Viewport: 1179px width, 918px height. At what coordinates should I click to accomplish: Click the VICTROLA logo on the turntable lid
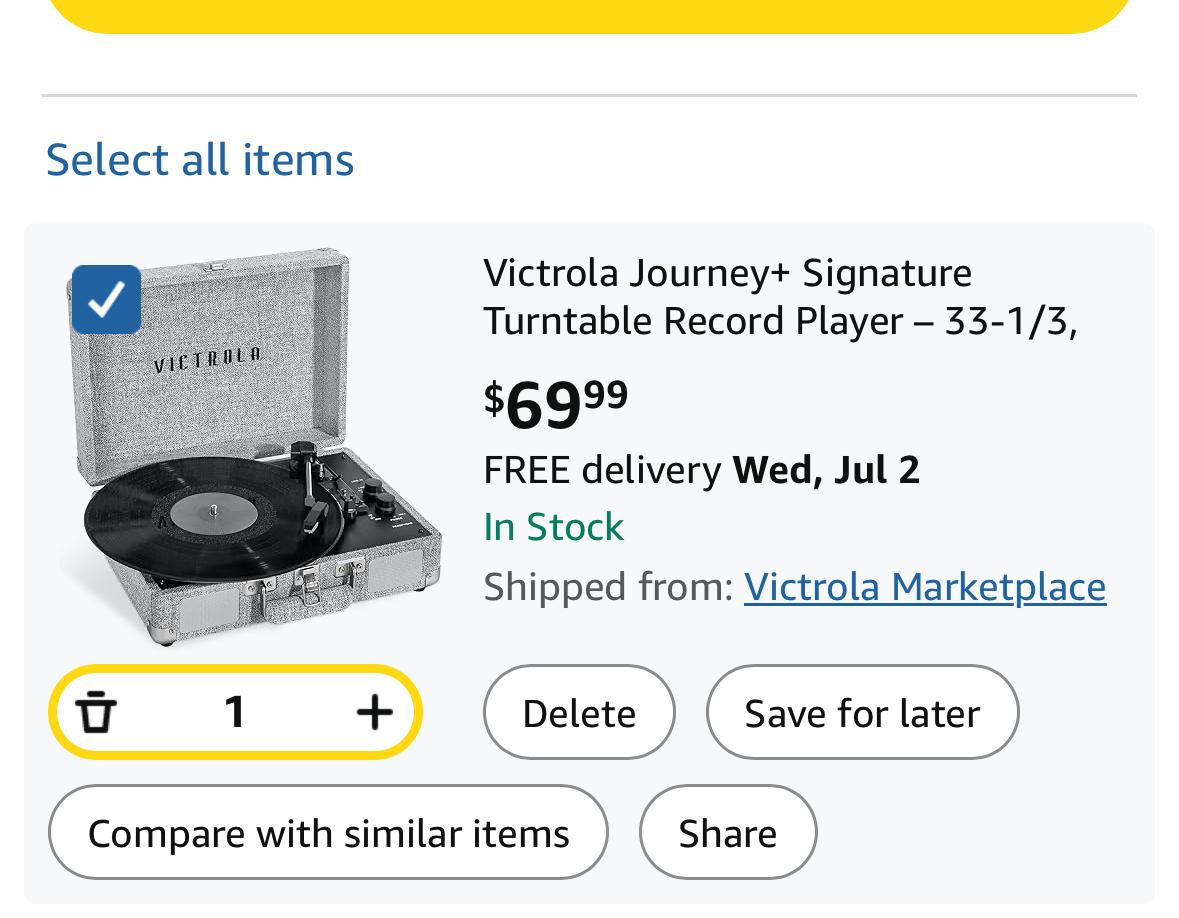point(208,359)
